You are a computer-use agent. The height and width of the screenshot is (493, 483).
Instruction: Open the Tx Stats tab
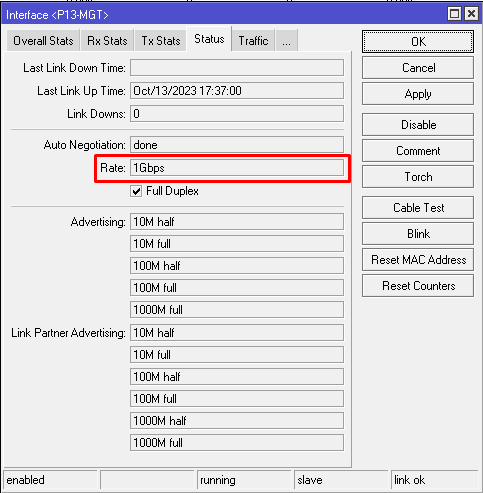tap(161, 41)
